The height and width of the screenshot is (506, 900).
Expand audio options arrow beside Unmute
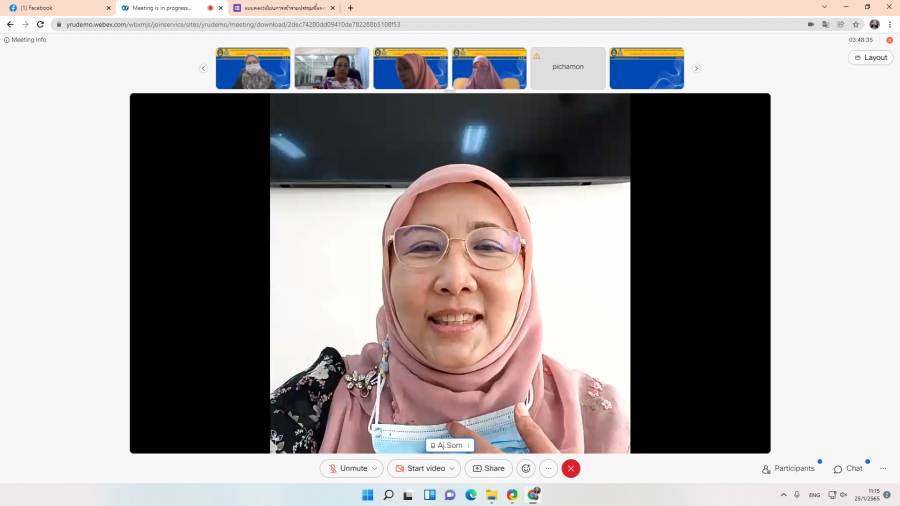point(375,468)
